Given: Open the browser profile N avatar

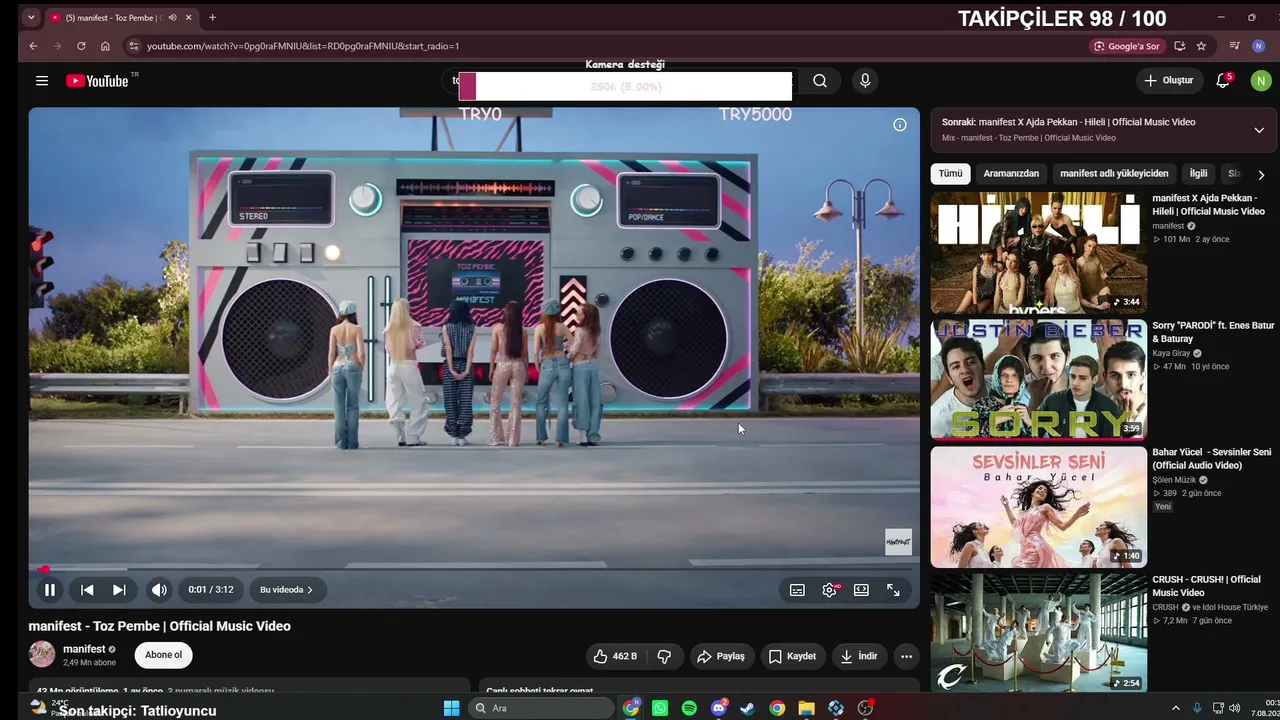Looking at the screenshot, I should point(1259,46).
